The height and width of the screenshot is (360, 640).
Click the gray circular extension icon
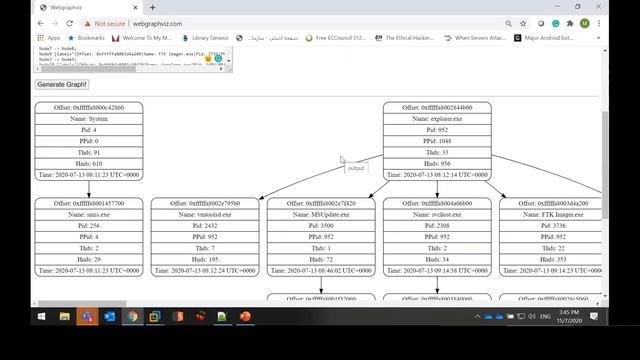[541, 24]
